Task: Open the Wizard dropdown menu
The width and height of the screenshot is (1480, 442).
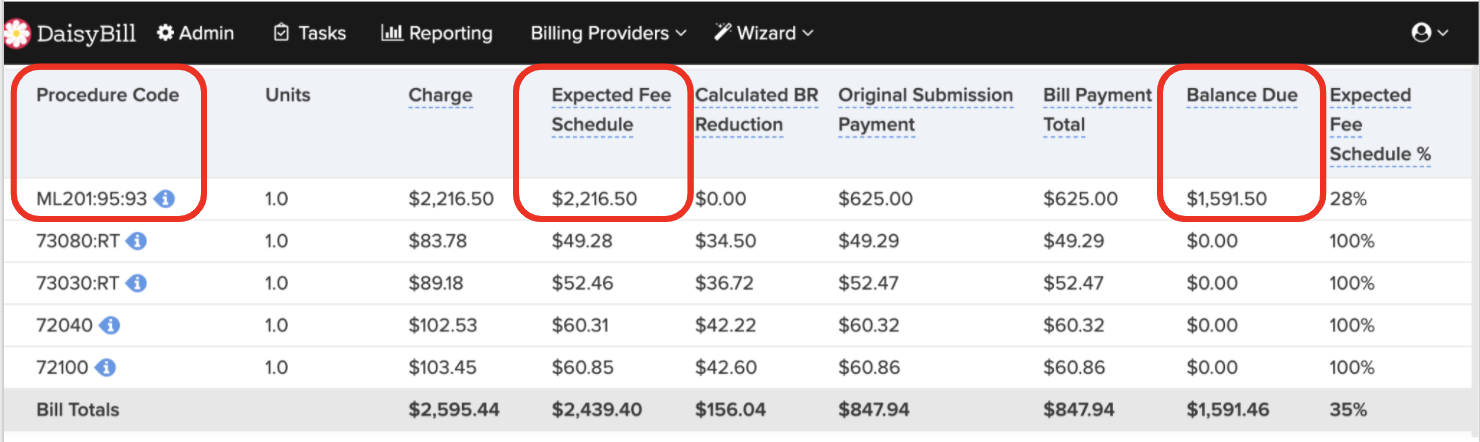Action: click(x=764, y=33)
